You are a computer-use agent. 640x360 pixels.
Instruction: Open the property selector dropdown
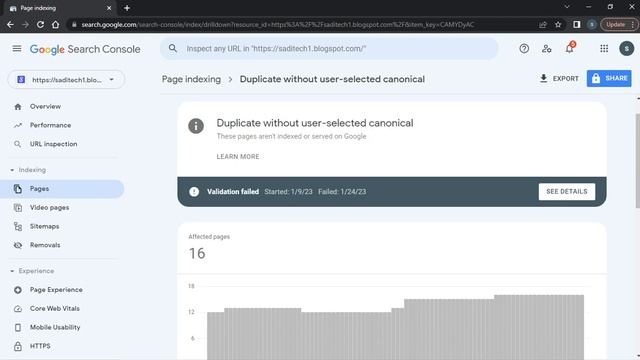coord(66,80)
